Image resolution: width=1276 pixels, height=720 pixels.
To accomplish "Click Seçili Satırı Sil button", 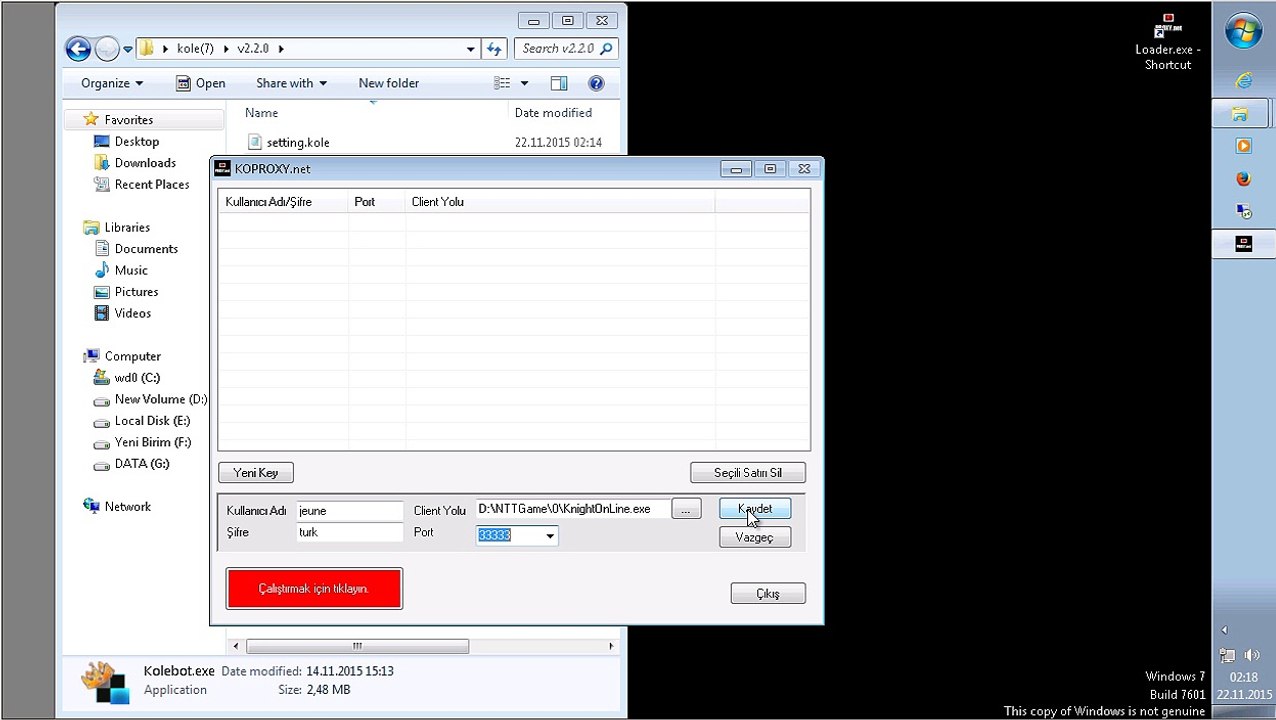I will [748, 472].
